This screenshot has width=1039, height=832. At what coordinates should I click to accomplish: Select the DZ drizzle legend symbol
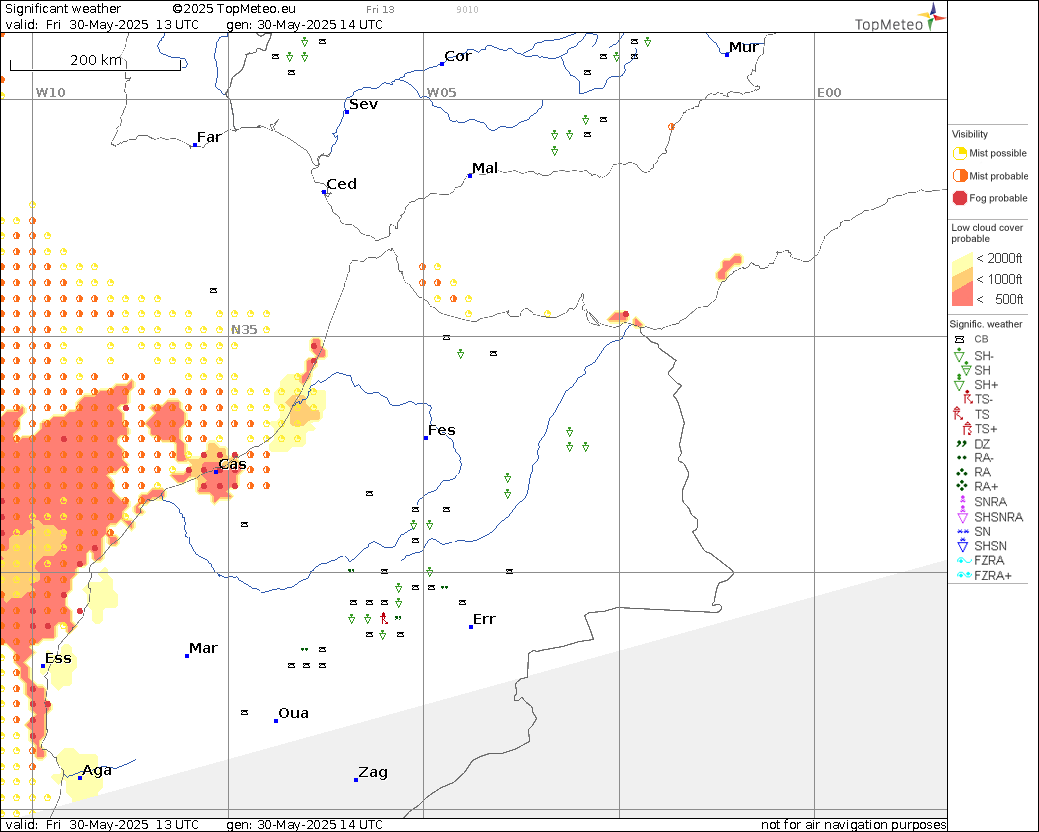[961, 444]
